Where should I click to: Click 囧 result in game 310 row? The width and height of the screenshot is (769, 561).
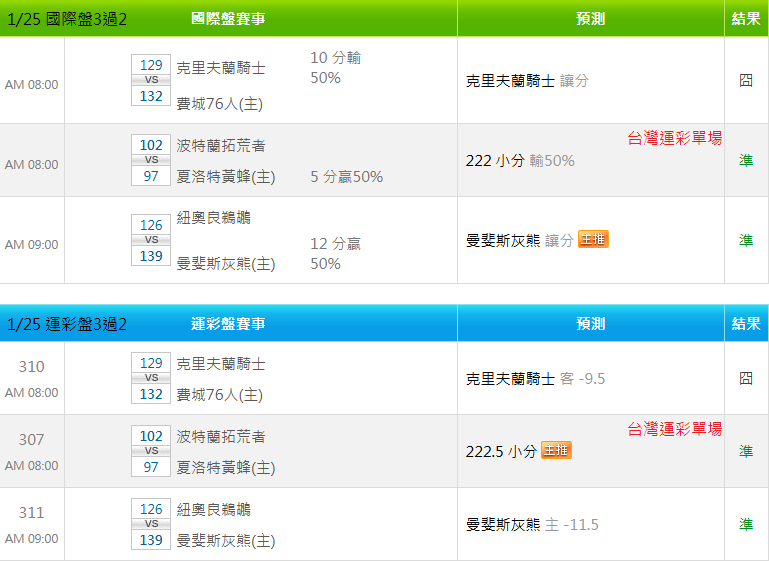click(746, 378)
